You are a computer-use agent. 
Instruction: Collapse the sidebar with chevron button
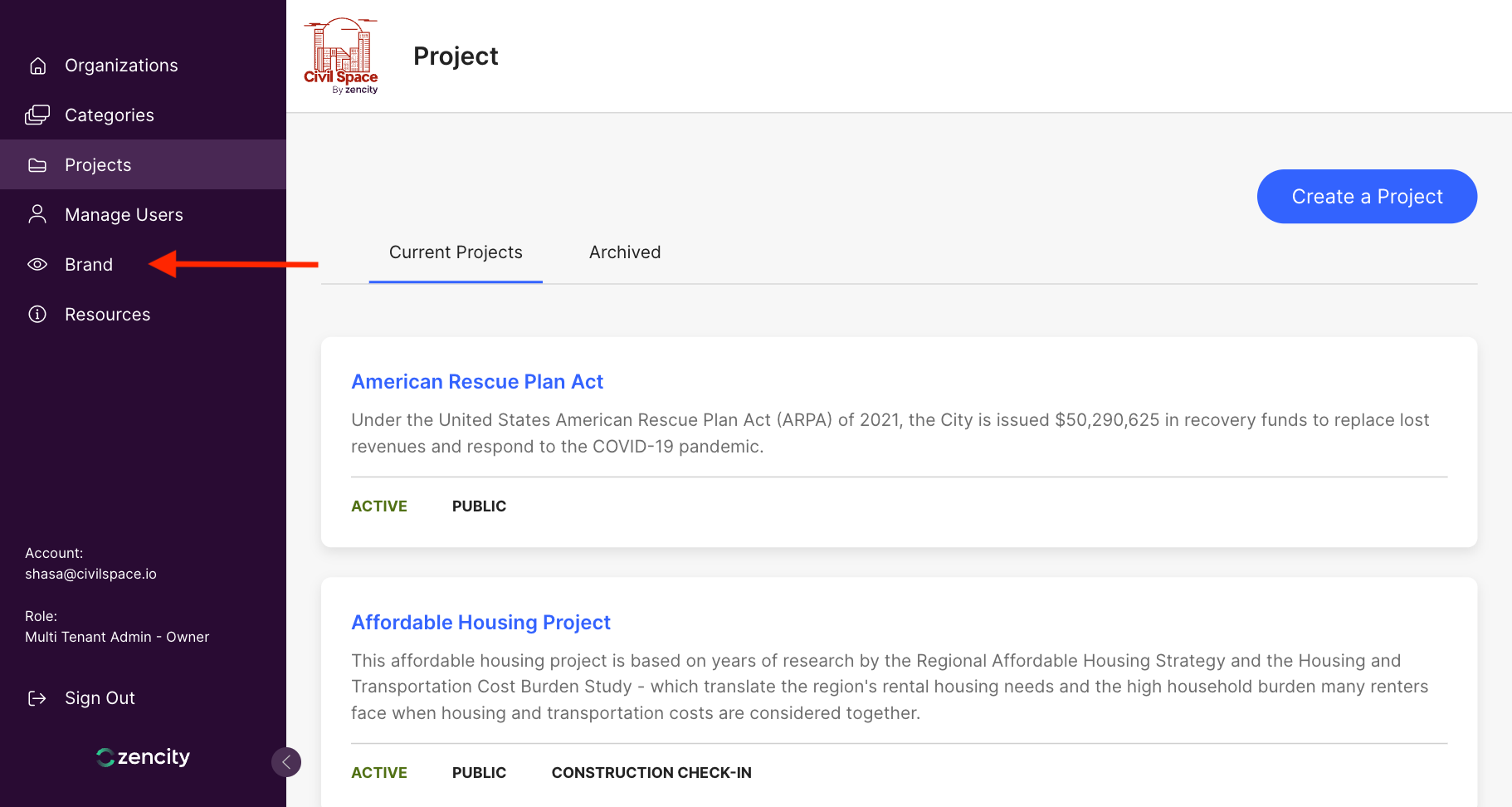286,762
